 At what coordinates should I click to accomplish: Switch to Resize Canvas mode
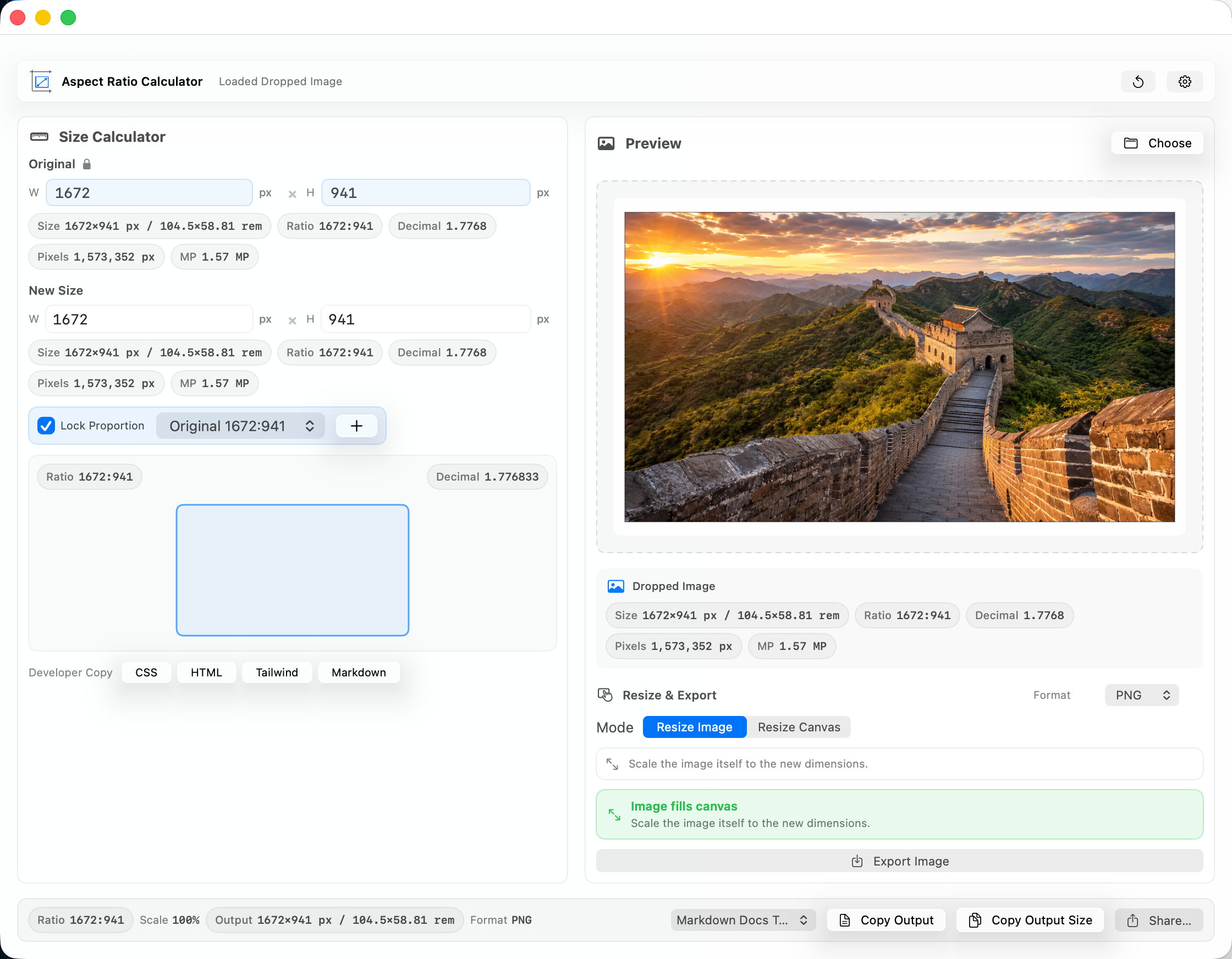pyautogui.click(x=799, y=727)
